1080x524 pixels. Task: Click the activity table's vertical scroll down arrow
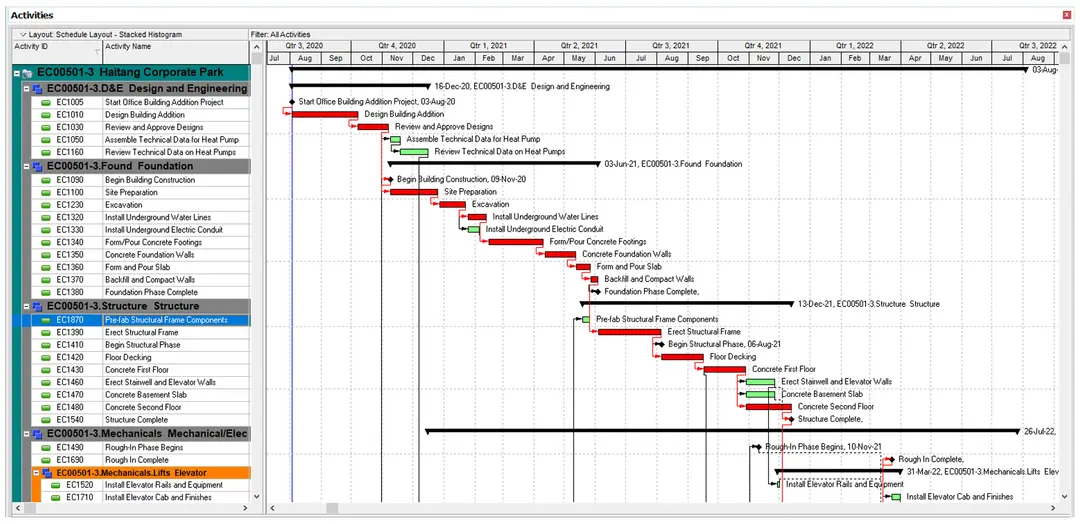[x=257, y=496]
